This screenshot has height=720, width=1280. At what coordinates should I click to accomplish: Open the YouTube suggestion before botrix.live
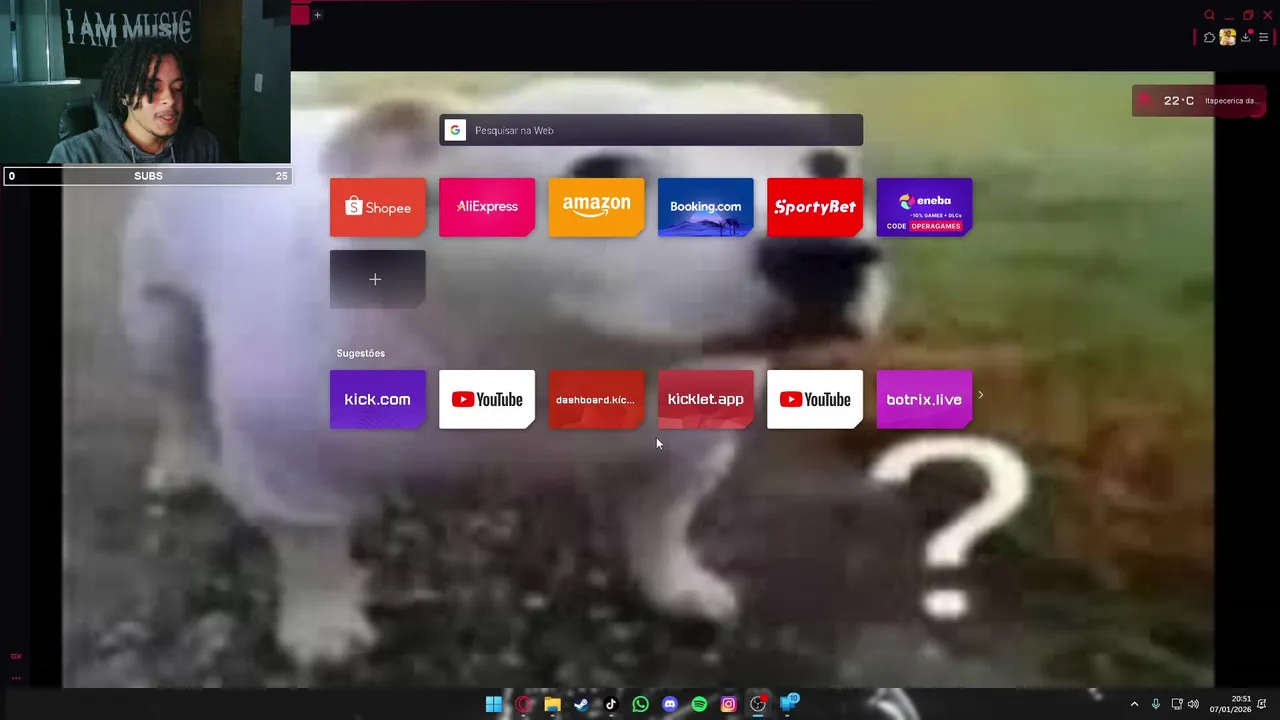coord(815,399)
